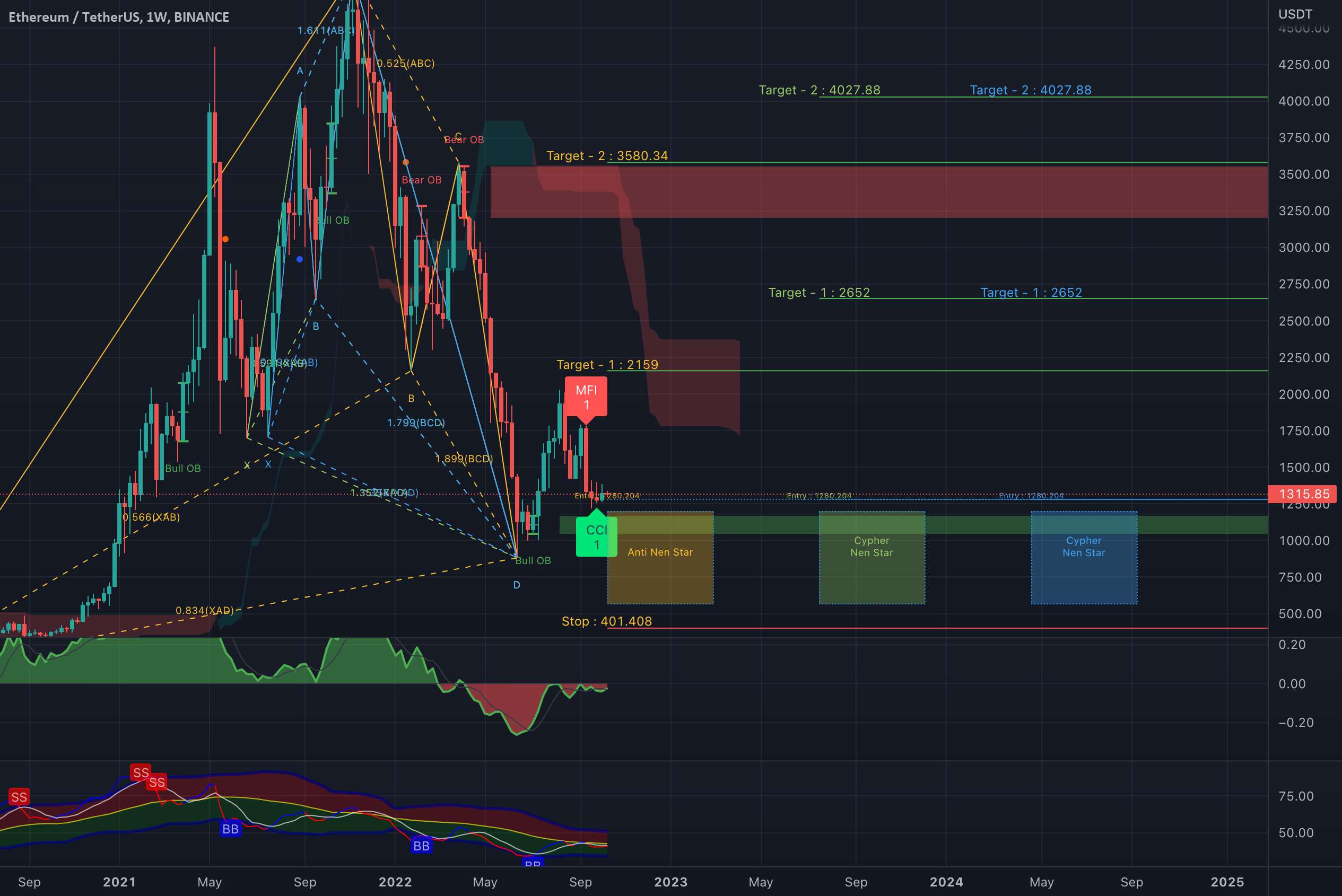Click the 0.20 oscillator axis label
Image resolution: width=1342 pixels, height=896 pixels.
point(1292,645)
